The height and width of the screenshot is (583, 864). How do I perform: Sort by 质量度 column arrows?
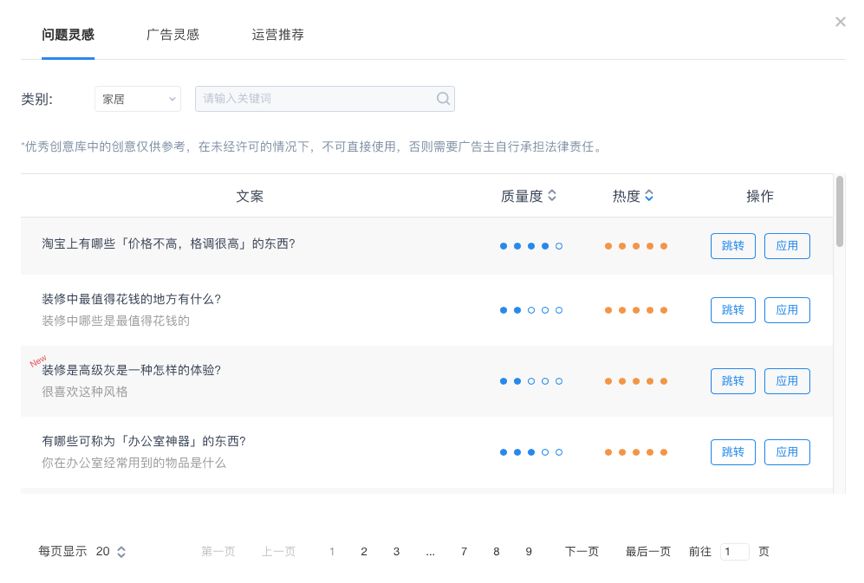(552, 196)
